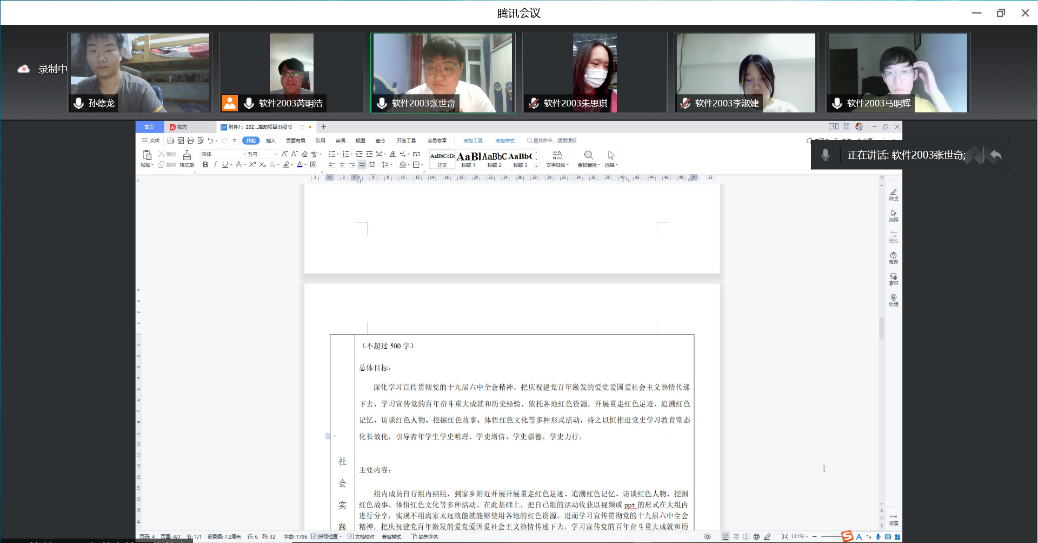The width and height of the screenshot is (1038, 543).
Task: Click the cloud recording status icon
Action: [24, 69]
